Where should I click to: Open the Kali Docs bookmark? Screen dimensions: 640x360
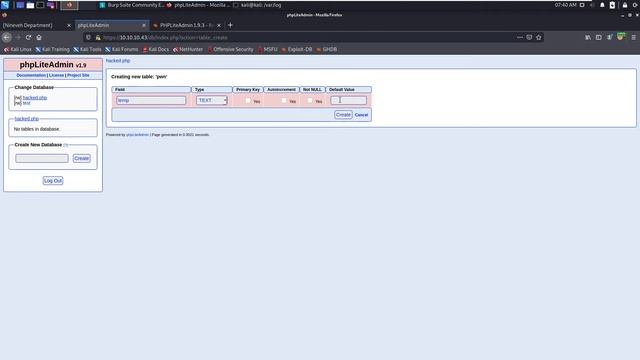click(156, 49)
